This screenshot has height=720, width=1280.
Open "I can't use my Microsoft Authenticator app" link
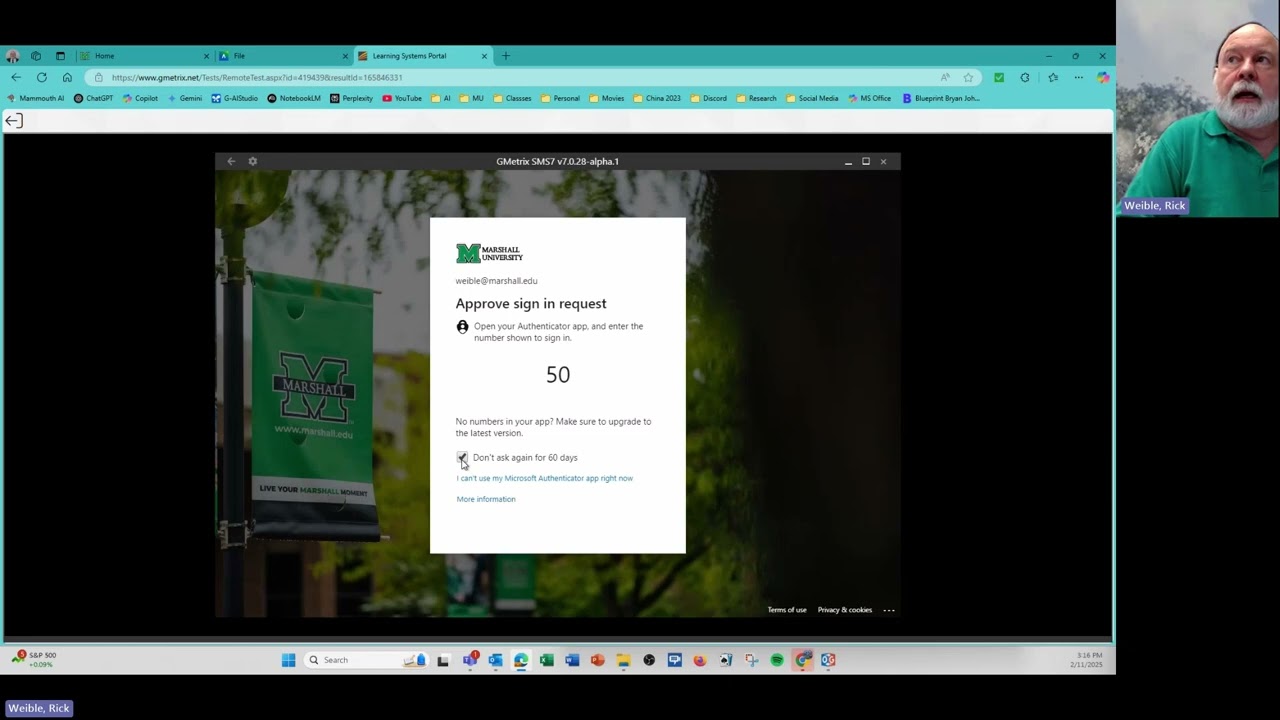pyautogui.click(x=545, y=478)
